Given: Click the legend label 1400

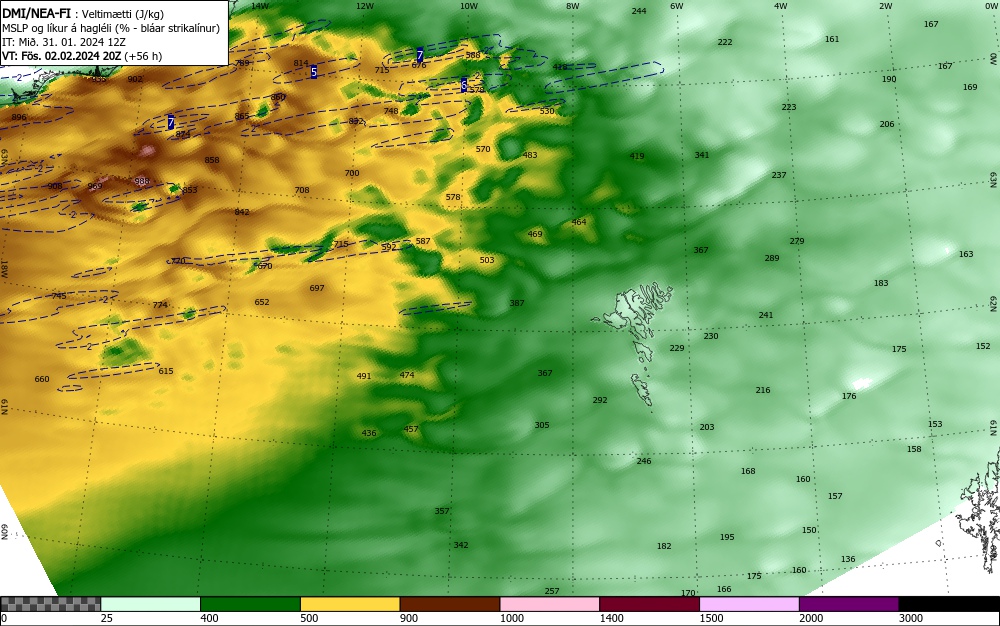Looking at the screenshot, I should pyautogui.click(x=612, y=618).
